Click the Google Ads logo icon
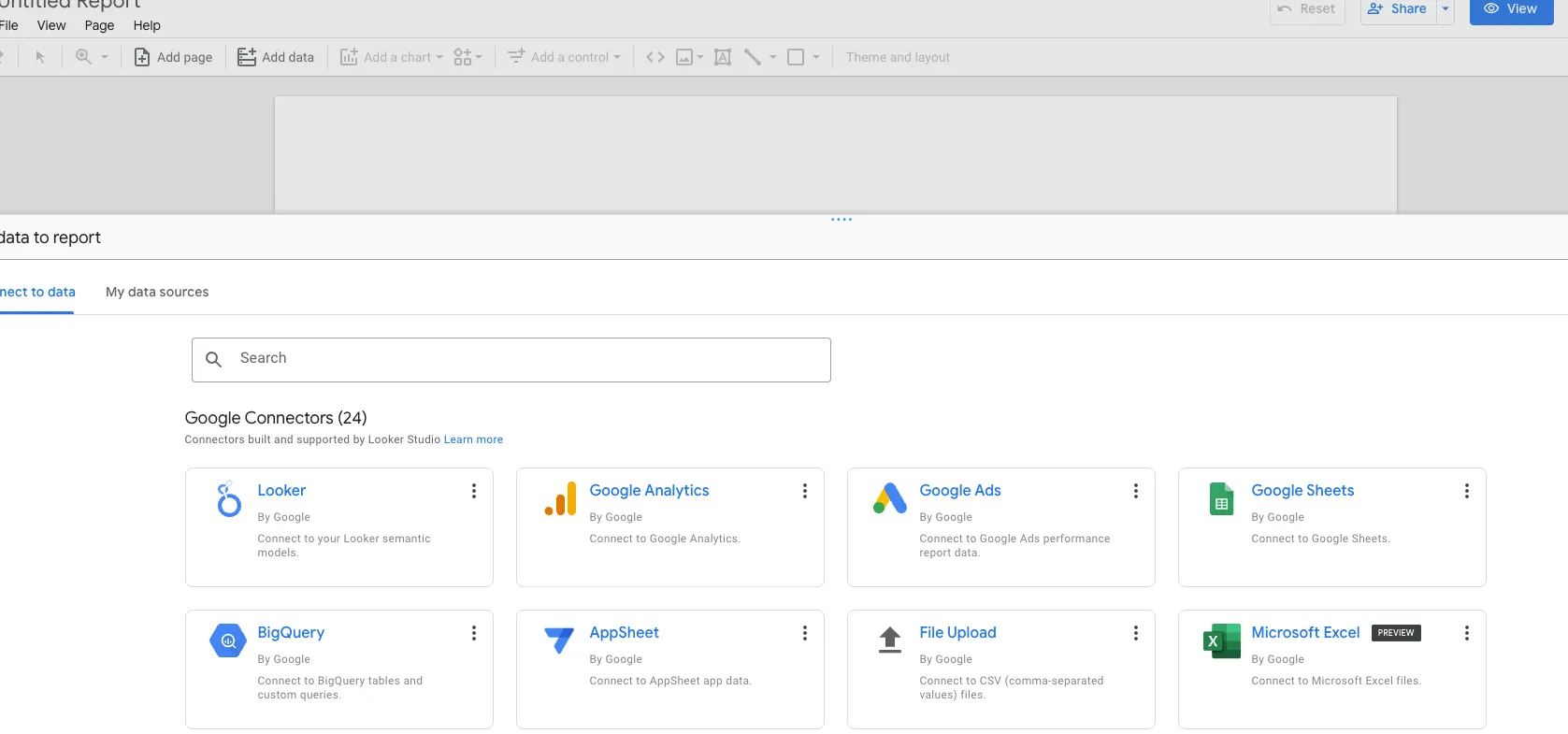1568x734 pixels. coord(890,498)
